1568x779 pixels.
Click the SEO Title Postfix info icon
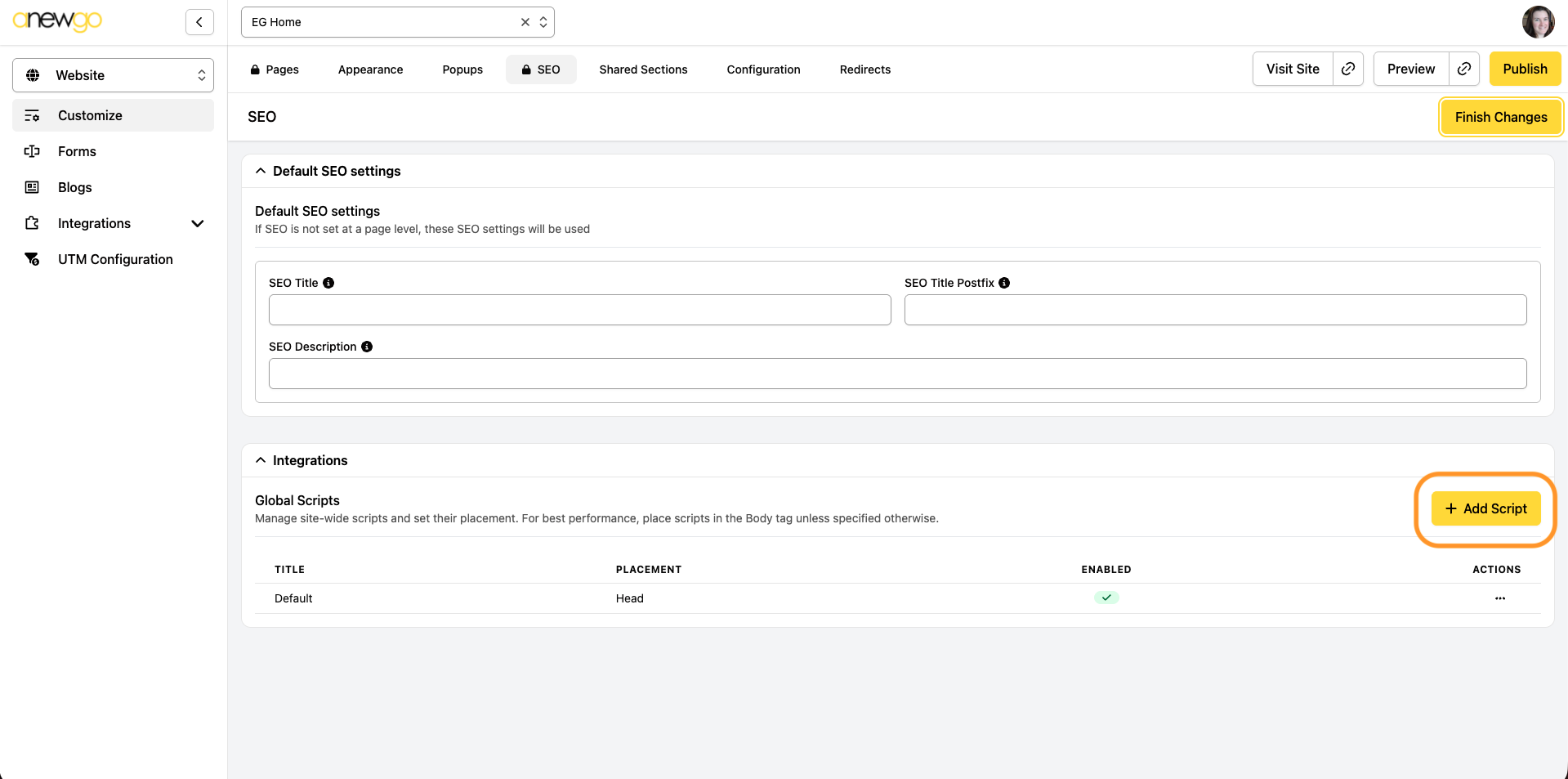pos(1004,283)
